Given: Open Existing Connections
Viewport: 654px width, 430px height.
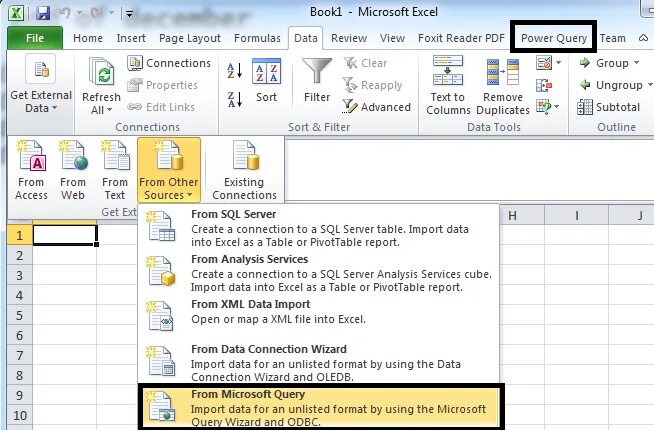Looking at the screenshot, I should tap(244, 170).
